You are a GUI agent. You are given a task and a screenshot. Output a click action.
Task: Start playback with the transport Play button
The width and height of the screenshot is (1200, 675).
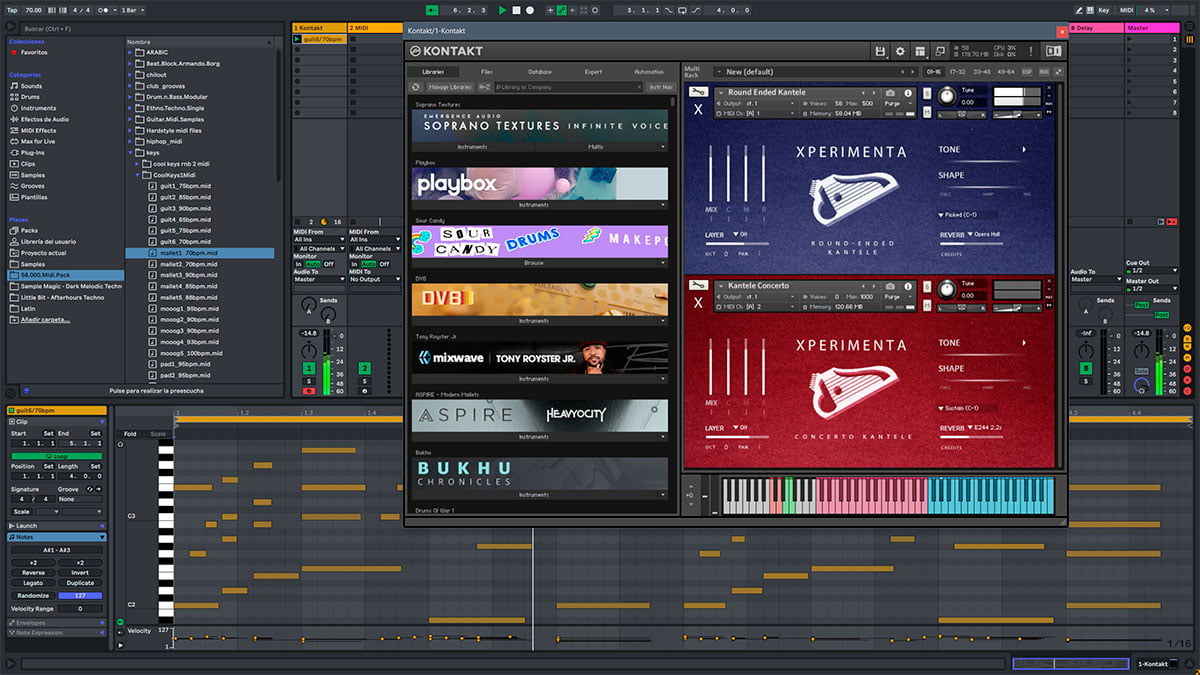tap(503, 10)
